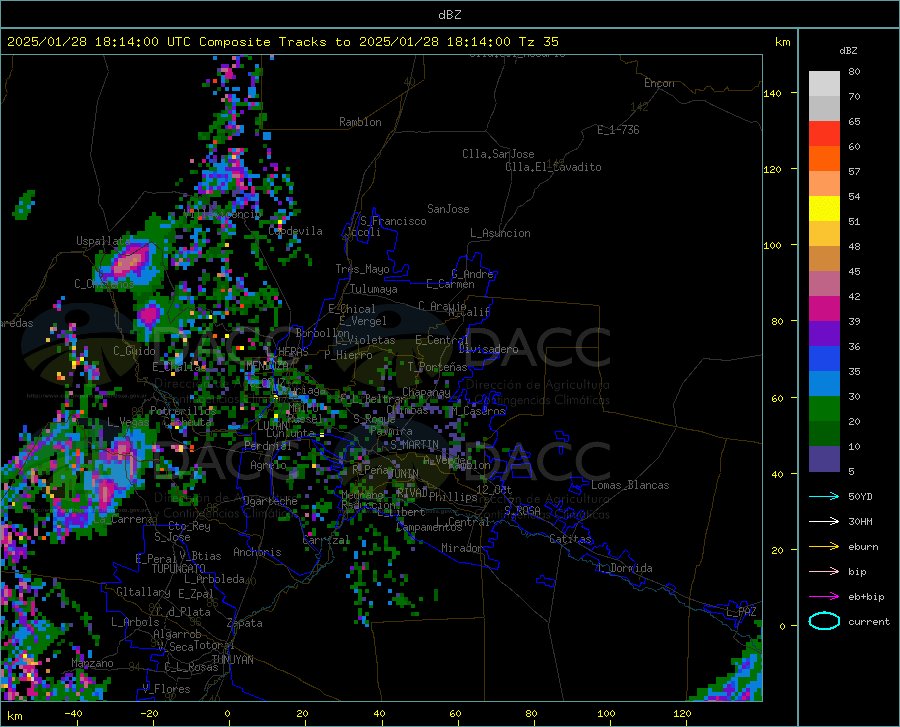Pick the dark purple 5 dBZ swatch
Image resolution: width=900 pixels, height=727 pixels.
tap(824, 459)
